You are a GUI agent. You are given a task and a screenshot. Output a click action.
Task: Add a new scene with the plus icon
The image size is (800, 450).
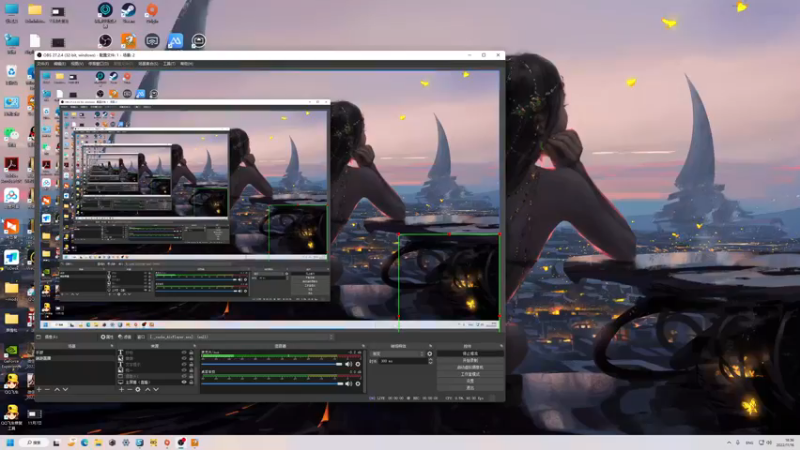point(39,389)
